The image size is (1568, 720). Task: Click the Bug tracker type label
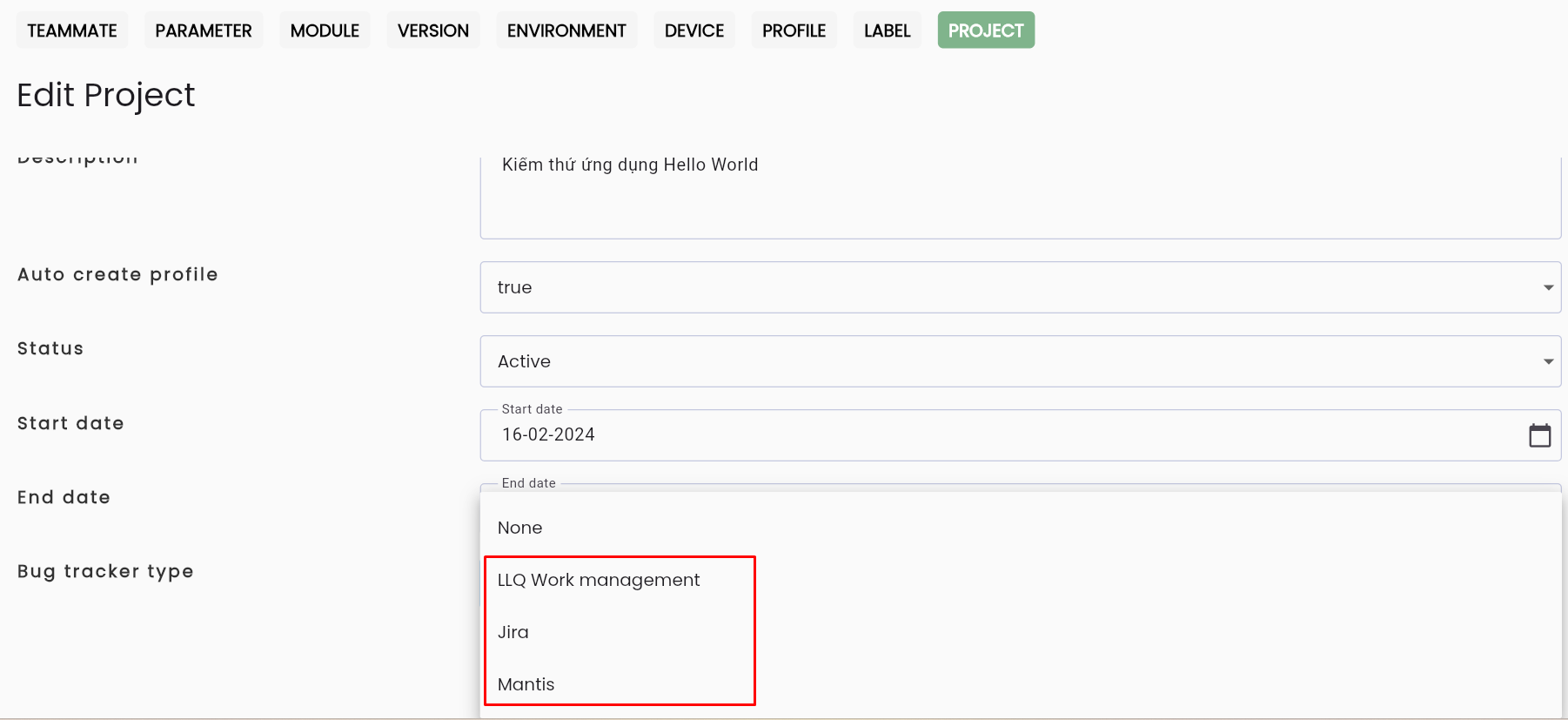tap(105, 571)
